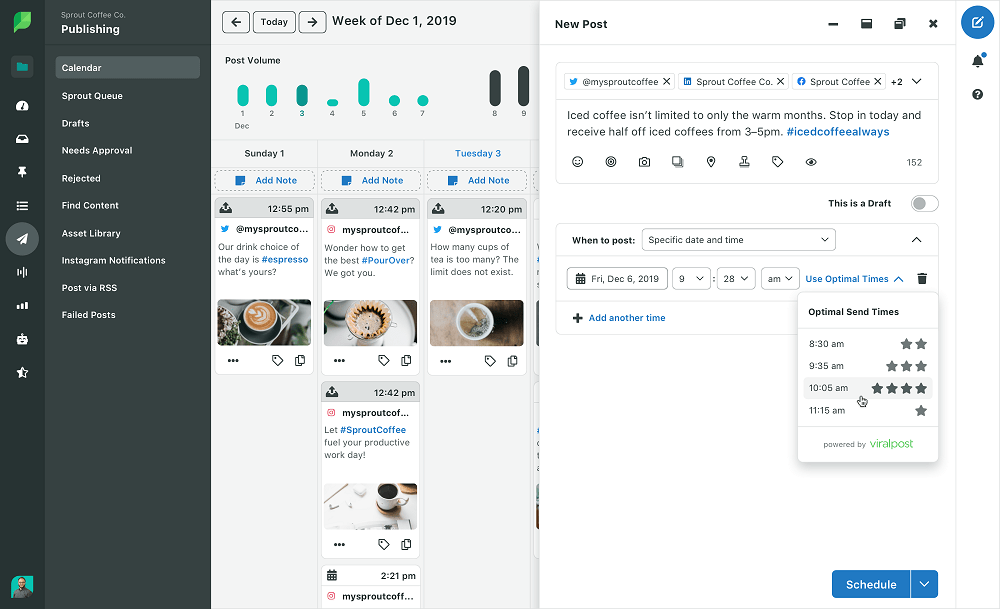Open the Specific date and time dropdown
Screen dimensions: 1000x609
(739, 240)
